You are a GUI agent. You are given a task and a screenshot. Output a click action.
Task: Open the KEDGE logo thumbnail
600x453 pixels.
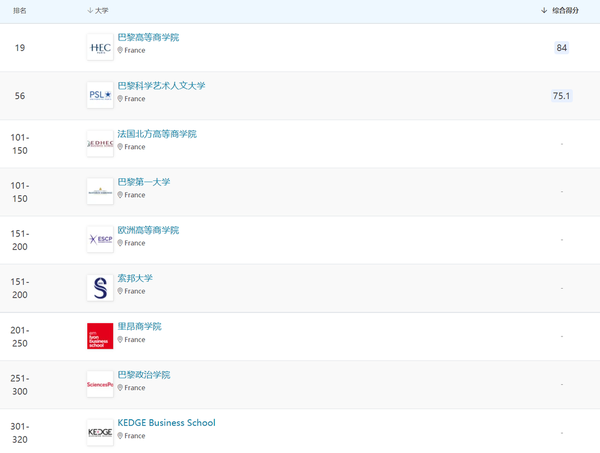pos(100,432)
